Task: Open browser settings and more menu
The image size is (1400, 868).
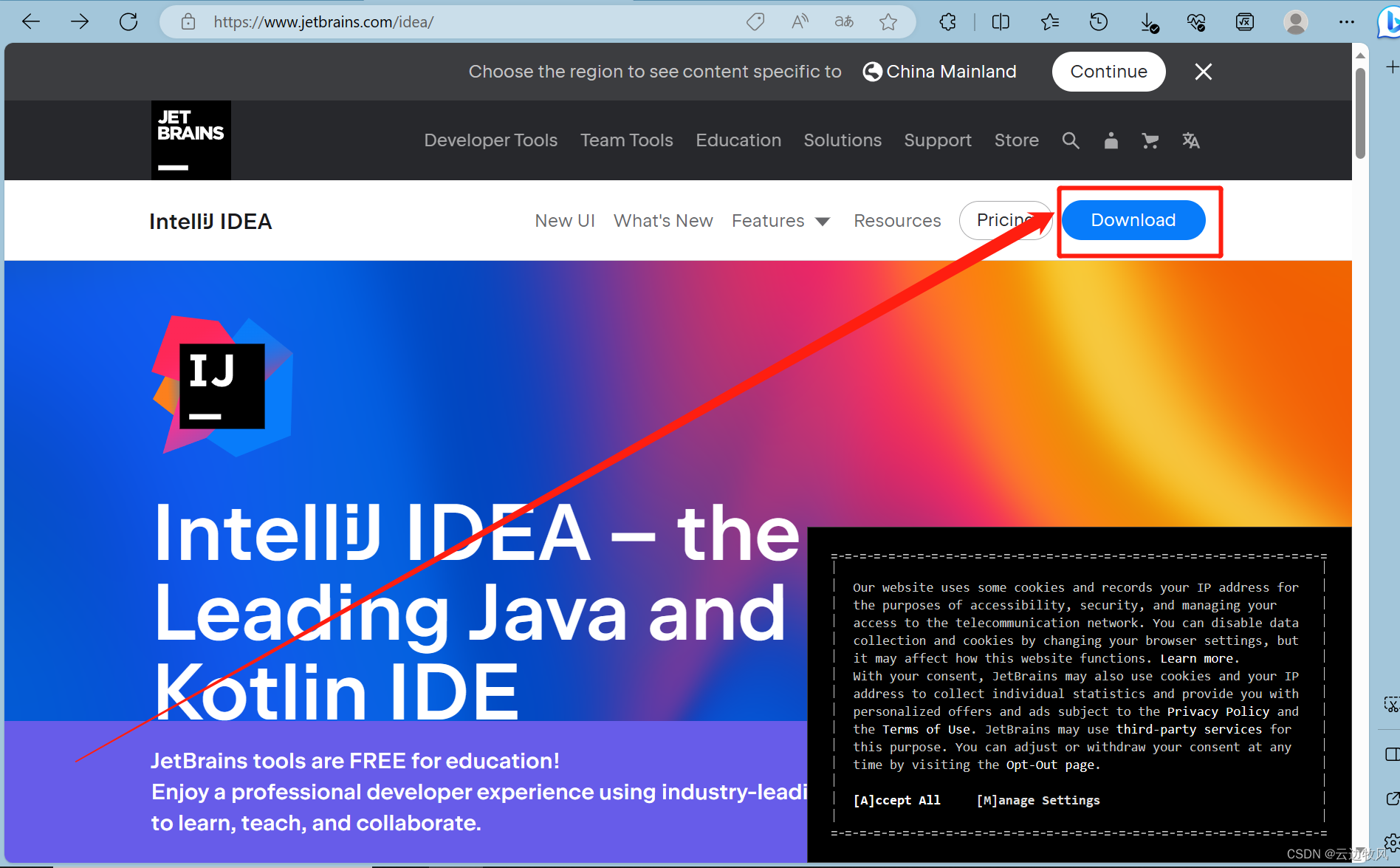Action: click(x=1347, y=22)
